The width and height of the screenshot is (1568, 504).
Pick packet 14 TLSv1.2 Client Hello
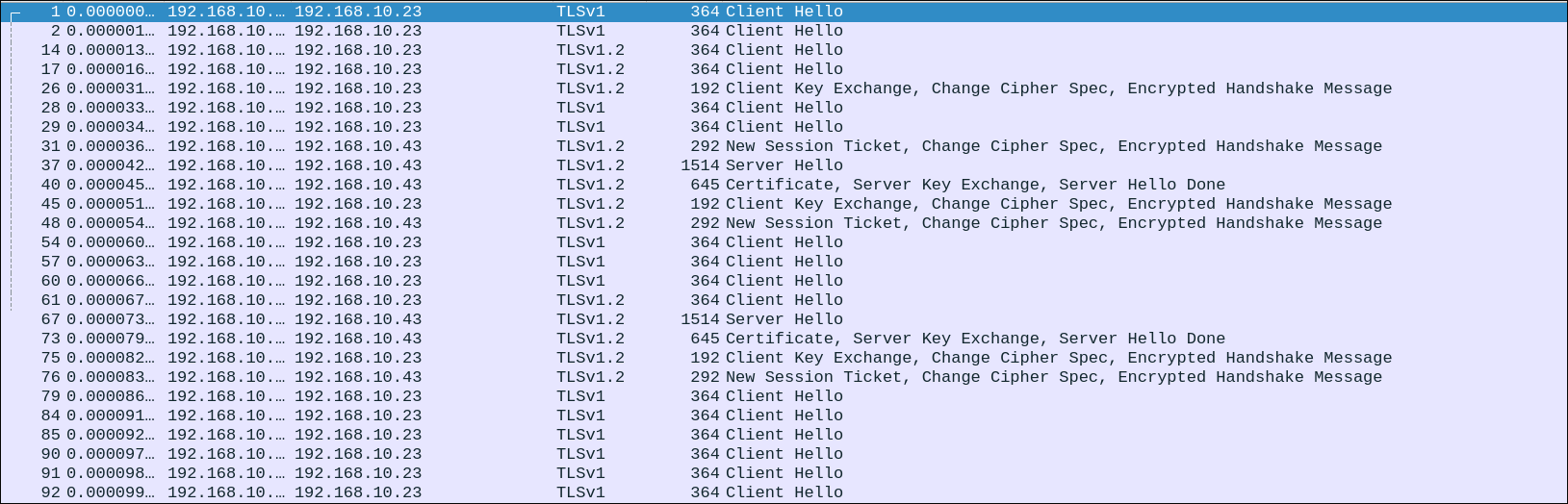click(784, 50)
